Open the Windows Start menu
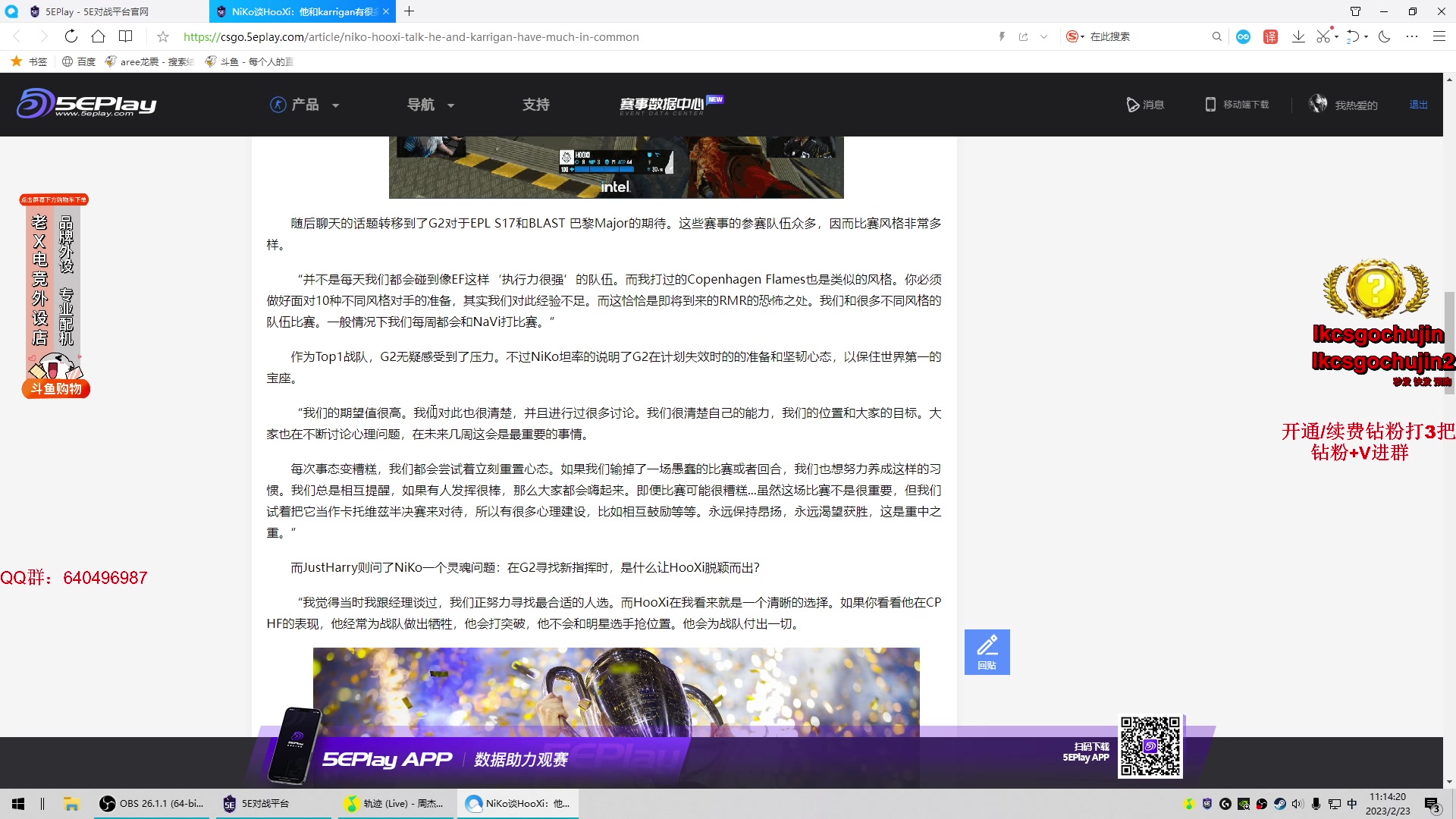Image resolution: width=1456 pixels, height=819 pixels. (18, 804)
